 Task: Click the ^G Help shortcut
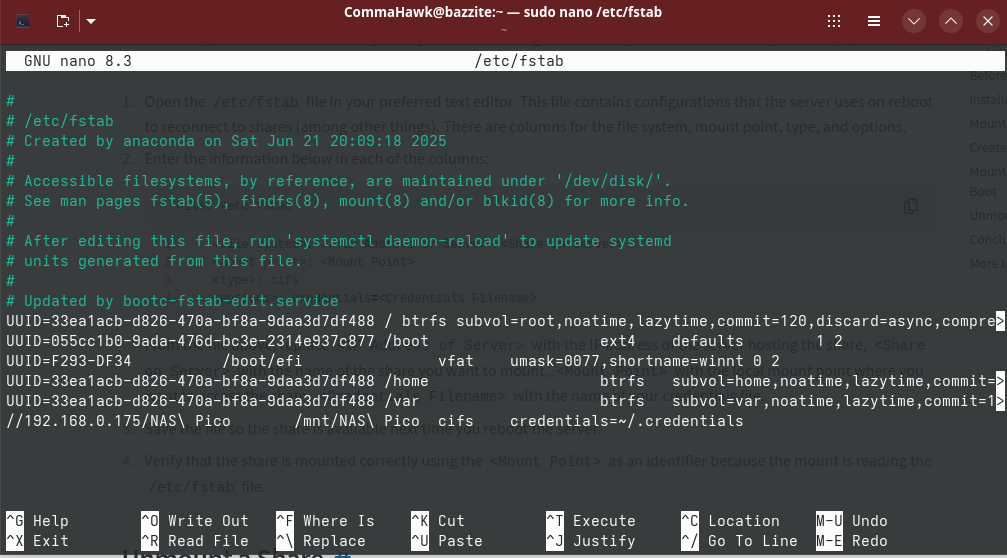pos(37,521)
